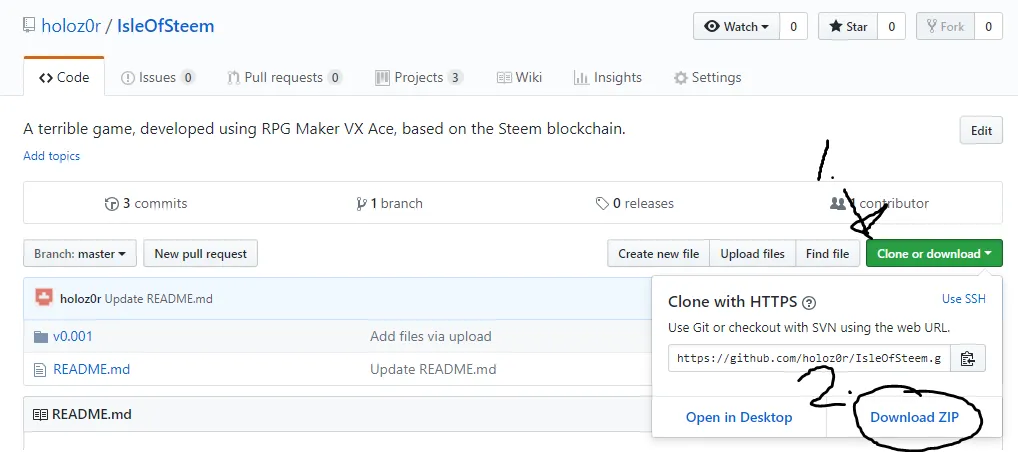Click the gear icon in Settings tab
Viewport: 1018px width, 452px height.
tap(680, 78)
